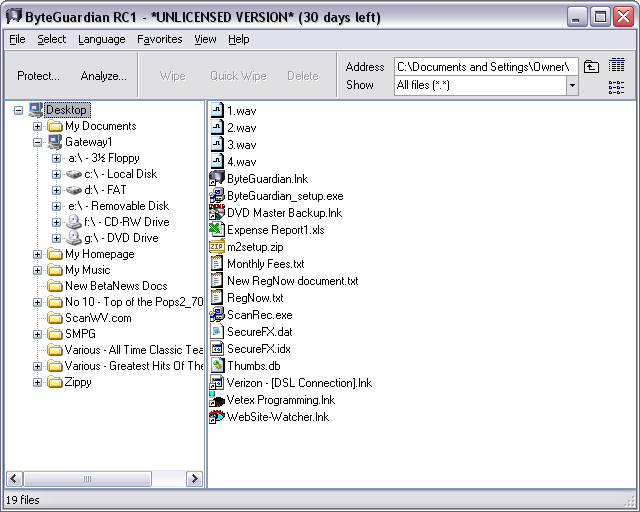
Task: Click the Protect... toolbar button
Action: 38,76
